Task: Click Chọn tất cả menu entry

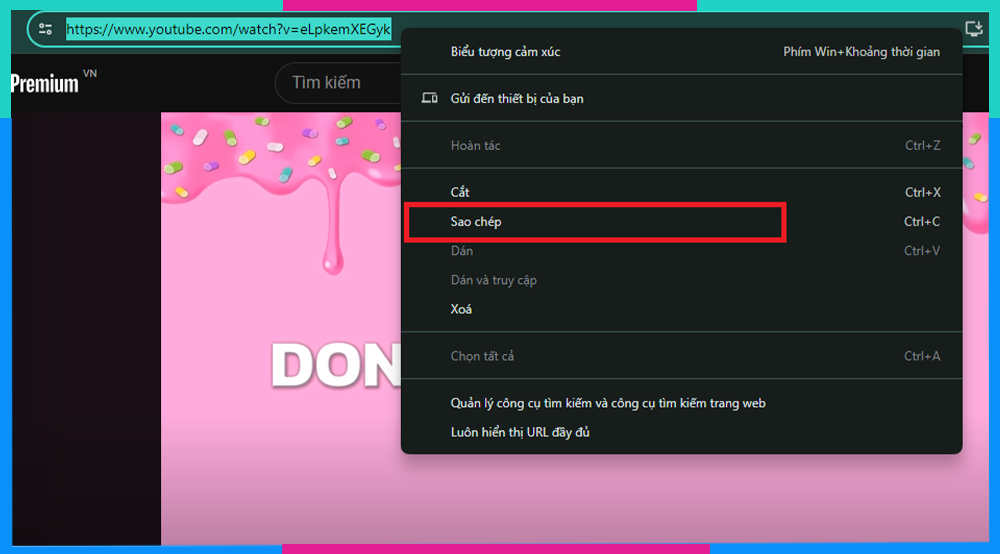Action: point(482,356)
